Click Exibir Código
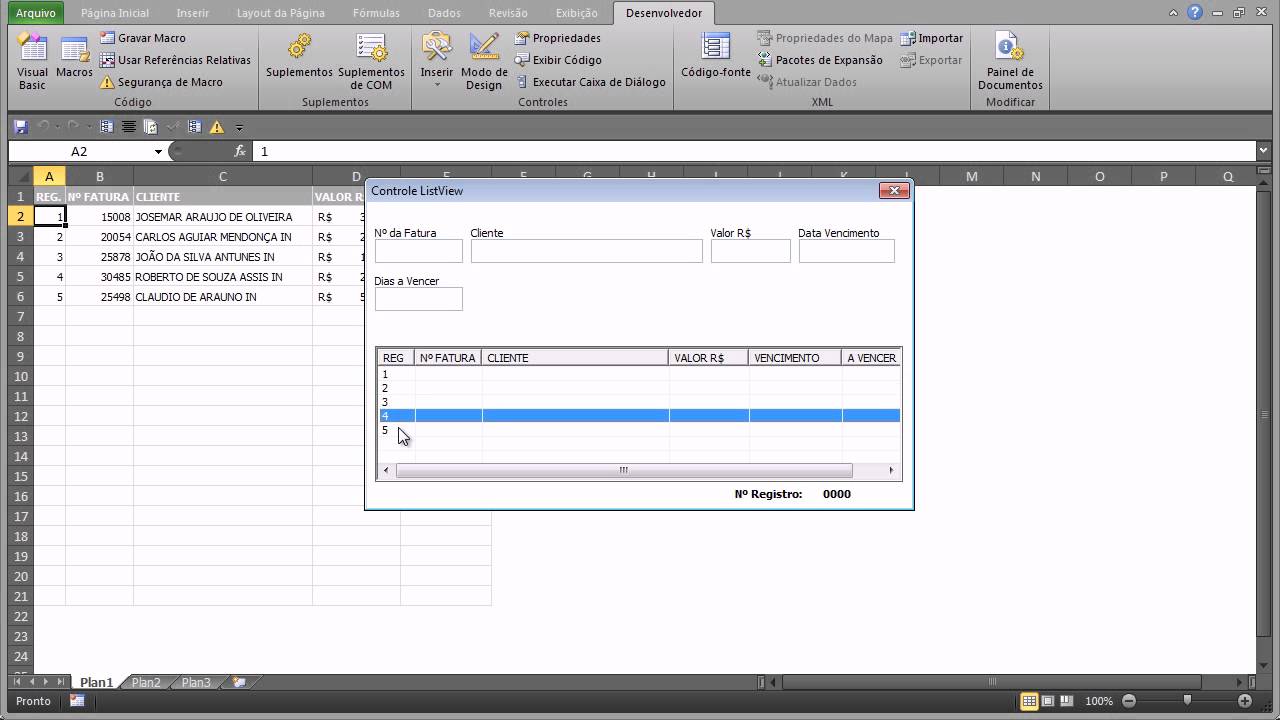 coord(558,60)
